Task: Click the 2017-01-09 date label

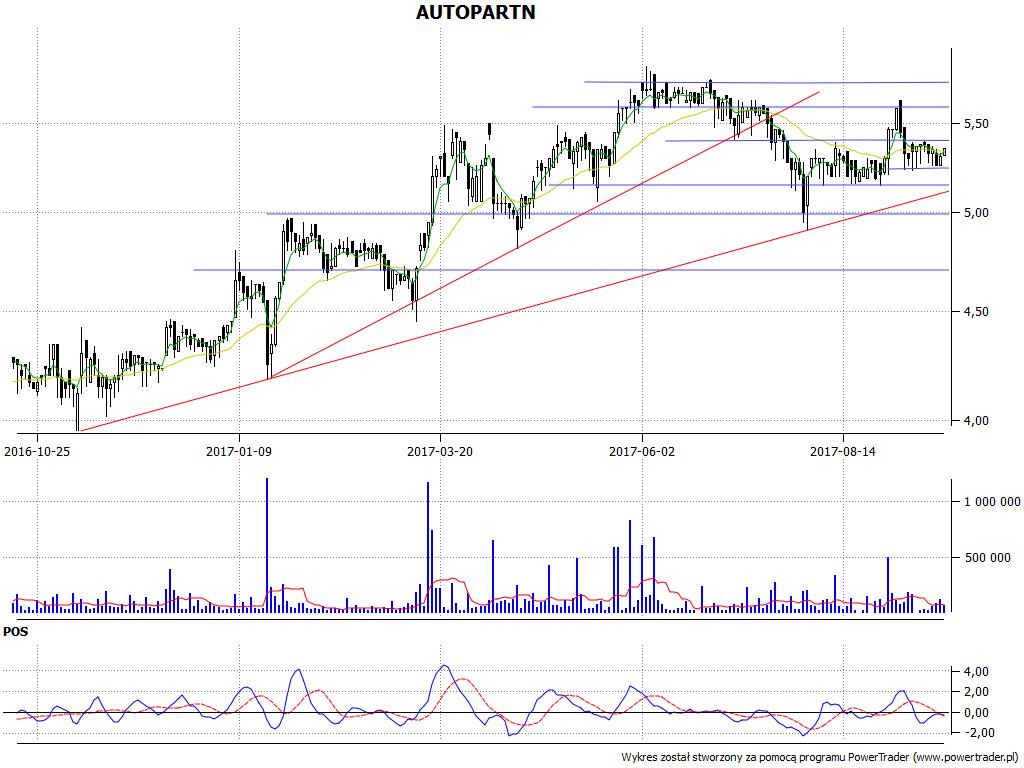Action: coord(238,451)
